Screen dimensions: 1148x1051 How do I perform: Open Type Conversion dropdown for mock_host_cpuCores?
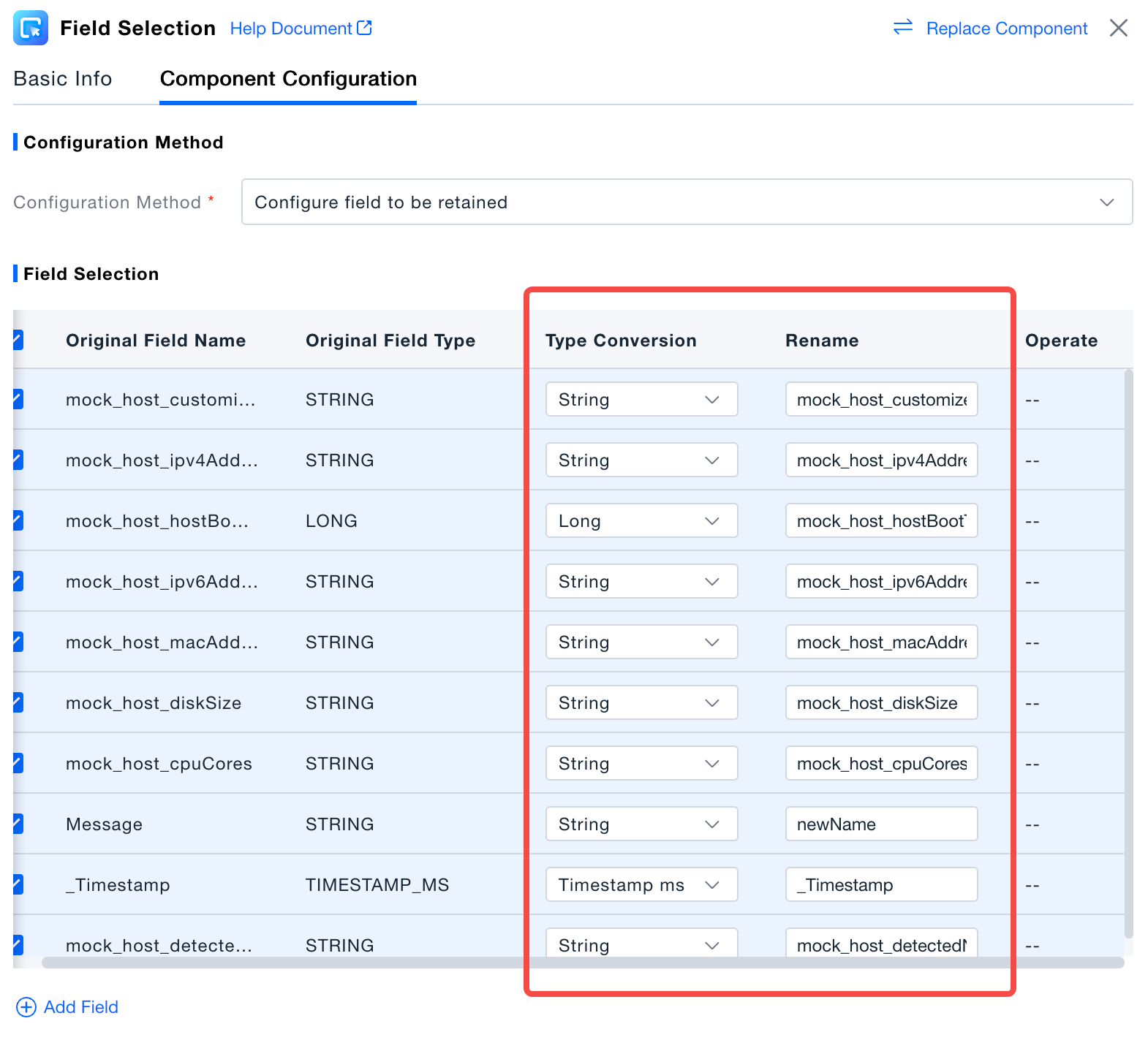[641, 764]
